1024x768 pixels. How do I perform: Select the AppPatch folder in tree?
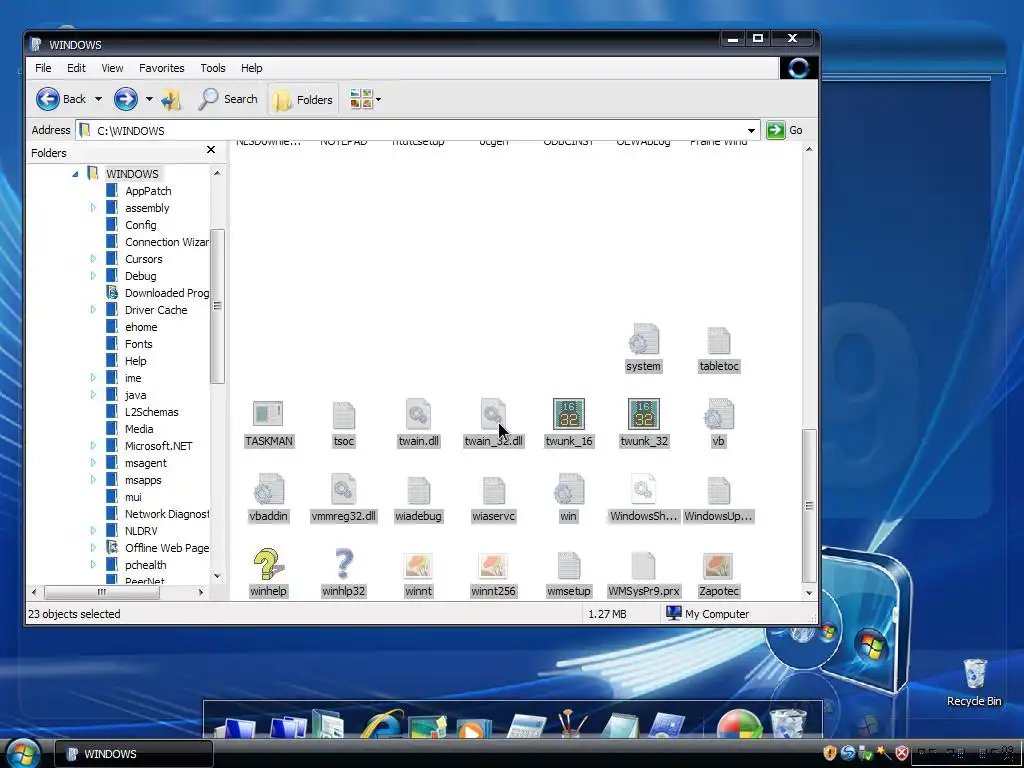pos(148,191)
